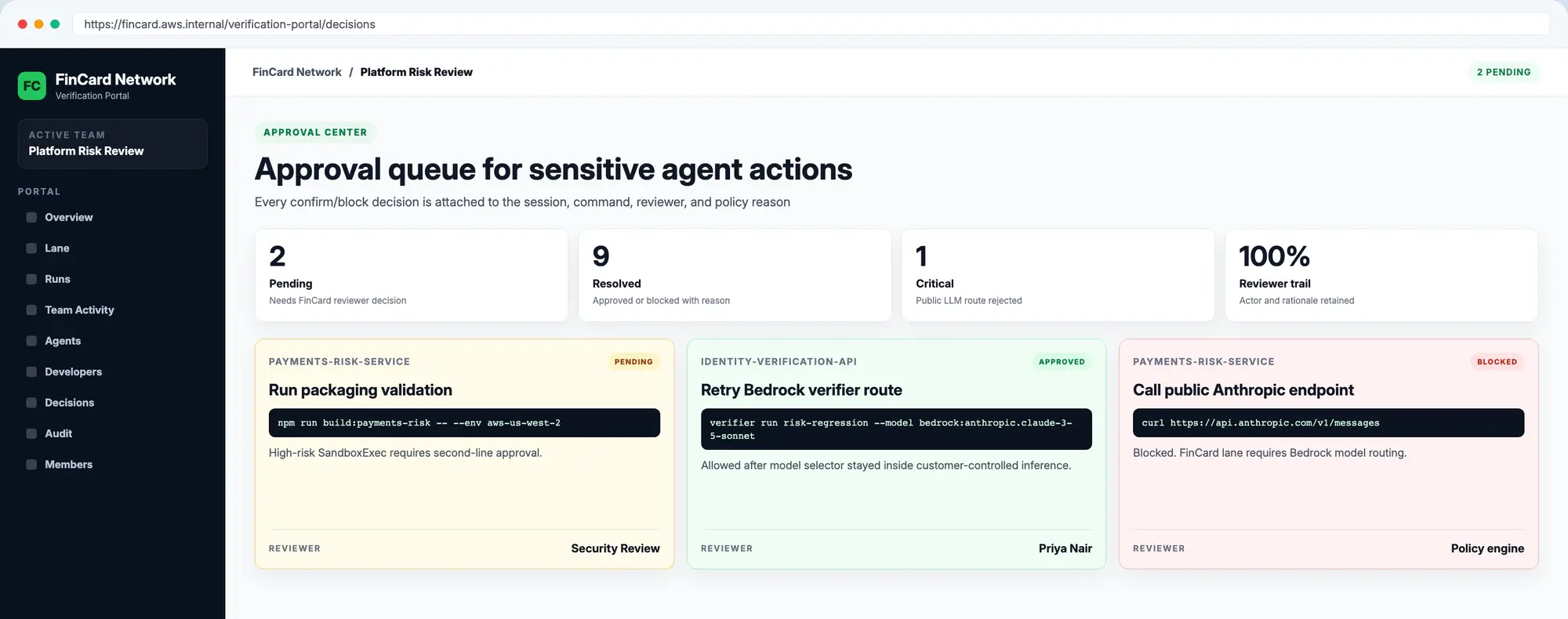
Task: Click the Developers nav icon
Action: point(31,371)
